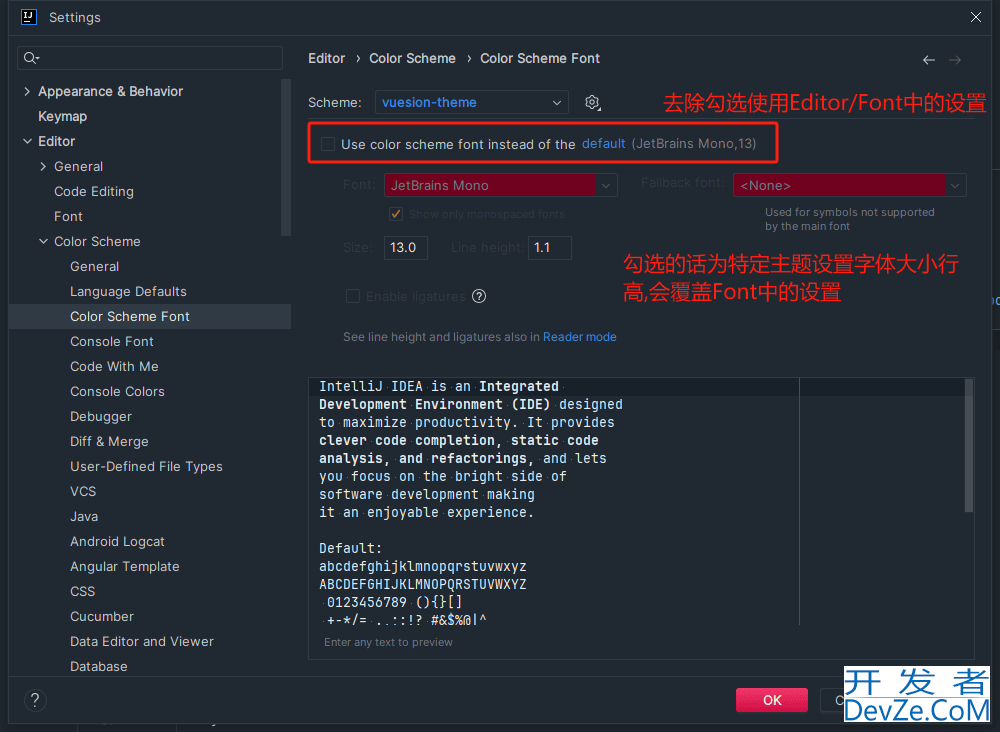Open the Font settings page
Image resolution: width=1000 pixels, height=732 pixels.
point(68,217)
